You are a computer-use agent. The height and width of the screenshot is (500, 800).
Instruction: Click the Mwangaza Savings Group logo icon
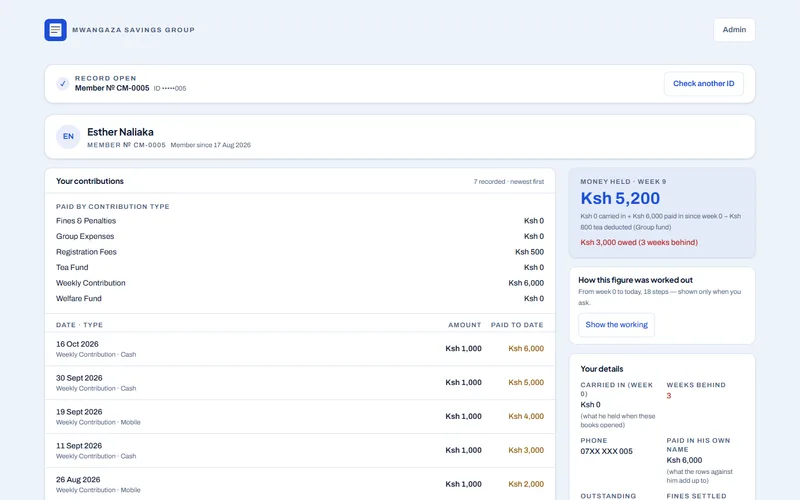pyautogui.click(x=55, y=30)
